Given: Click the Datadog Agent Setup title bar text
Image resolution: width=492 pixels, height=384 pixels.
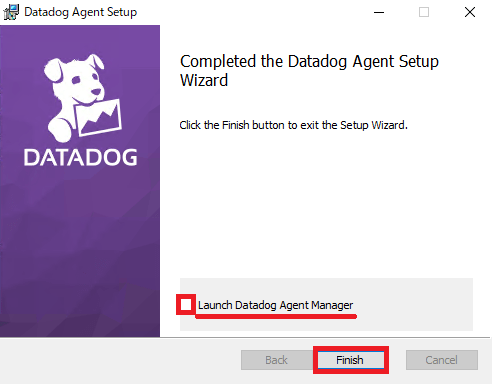Looking at the screenshot, I should pos(81,12).
